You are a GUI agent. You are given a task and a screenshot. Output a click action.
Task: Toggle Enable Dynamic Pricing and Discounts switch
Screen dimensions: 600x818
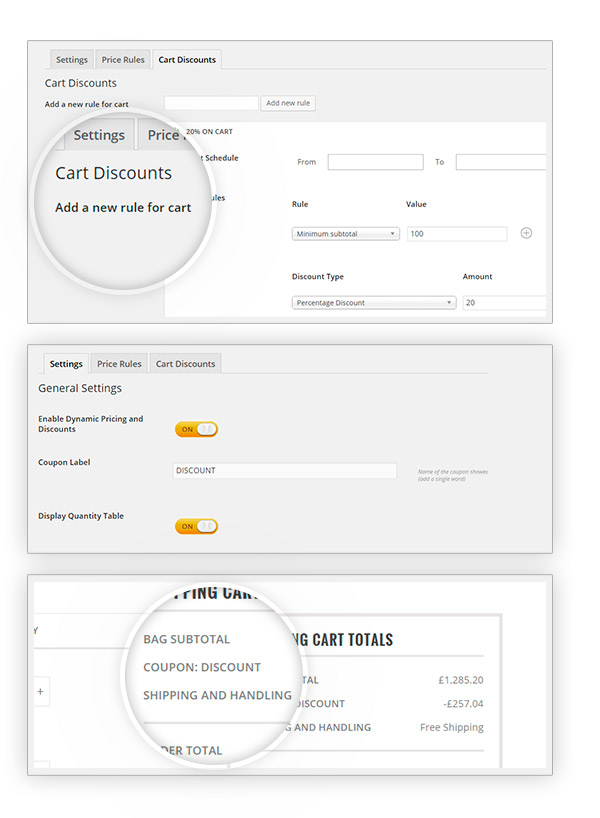196,429
